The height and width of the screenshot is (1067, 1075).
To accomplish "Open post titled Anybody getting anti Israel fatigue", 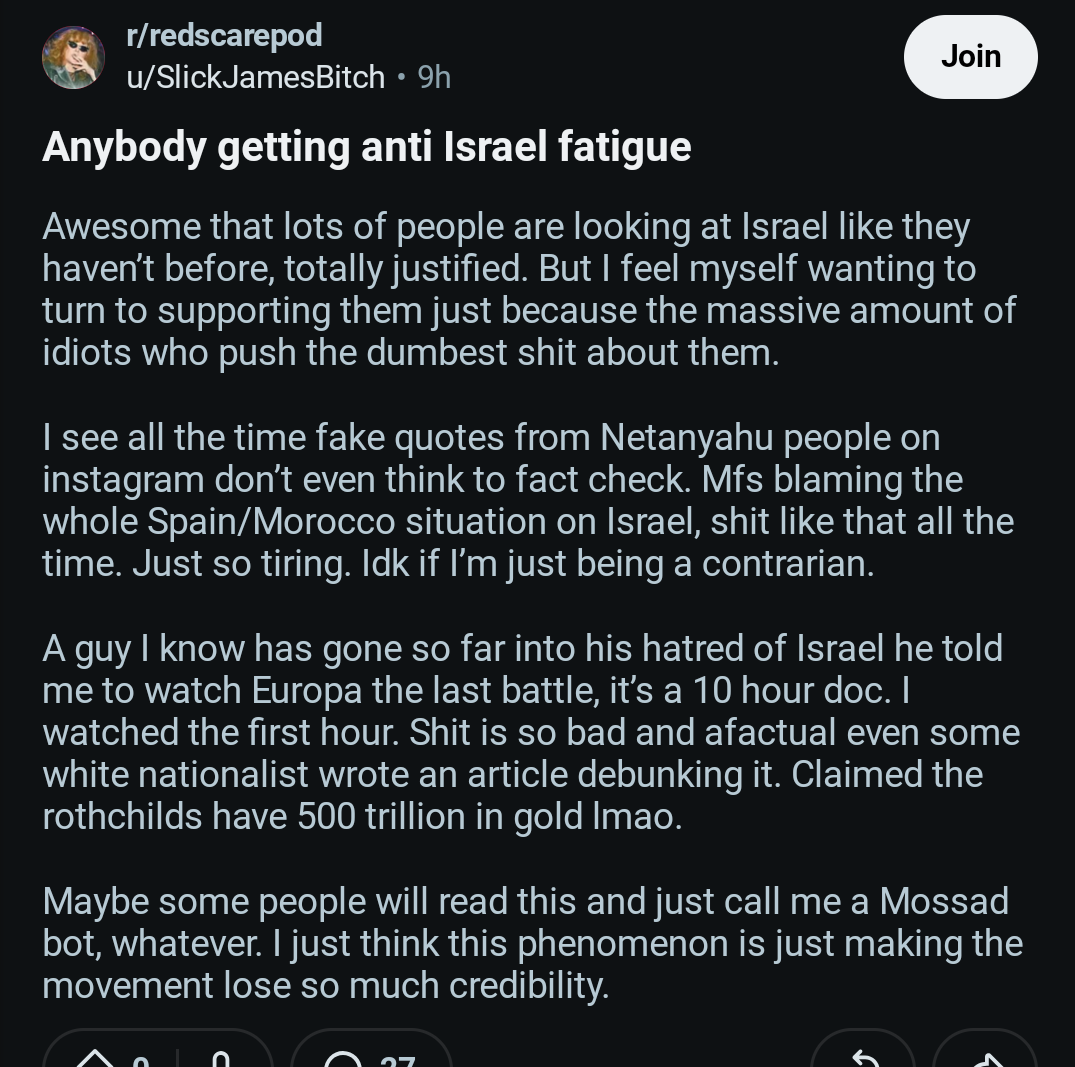I will 367,147.
